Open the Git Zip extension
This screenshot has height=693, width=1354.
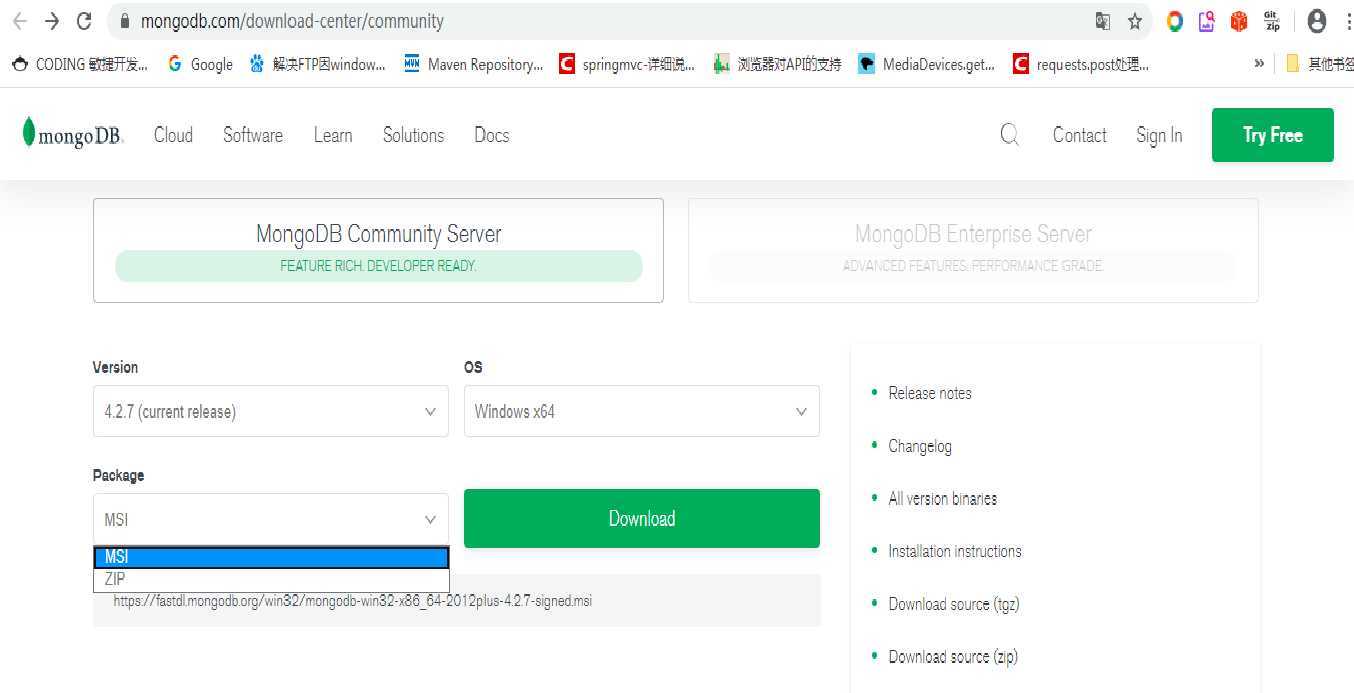[x=1272, y=21]
